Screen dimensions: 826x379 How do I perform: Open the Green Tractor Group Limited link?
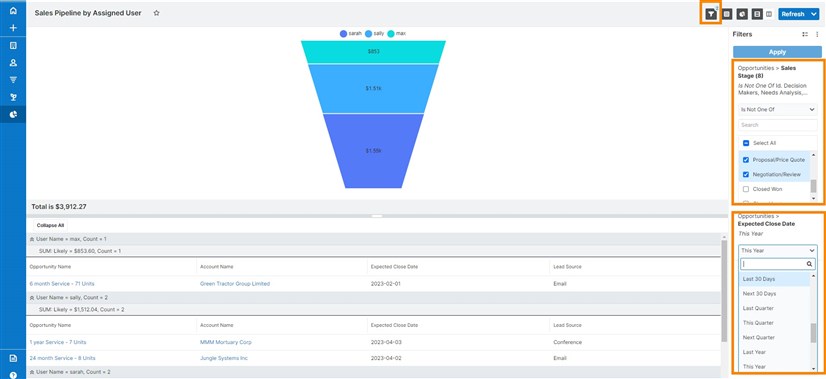point(235,284)
